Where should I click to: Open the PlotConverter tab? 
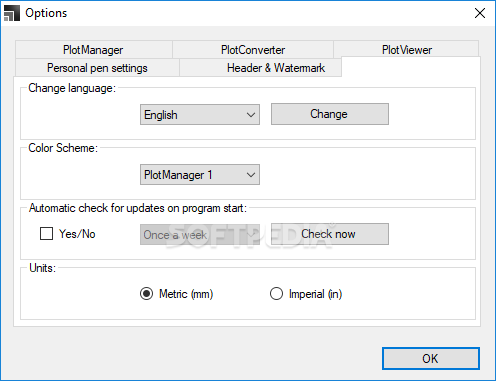click(x=253, y=50)
